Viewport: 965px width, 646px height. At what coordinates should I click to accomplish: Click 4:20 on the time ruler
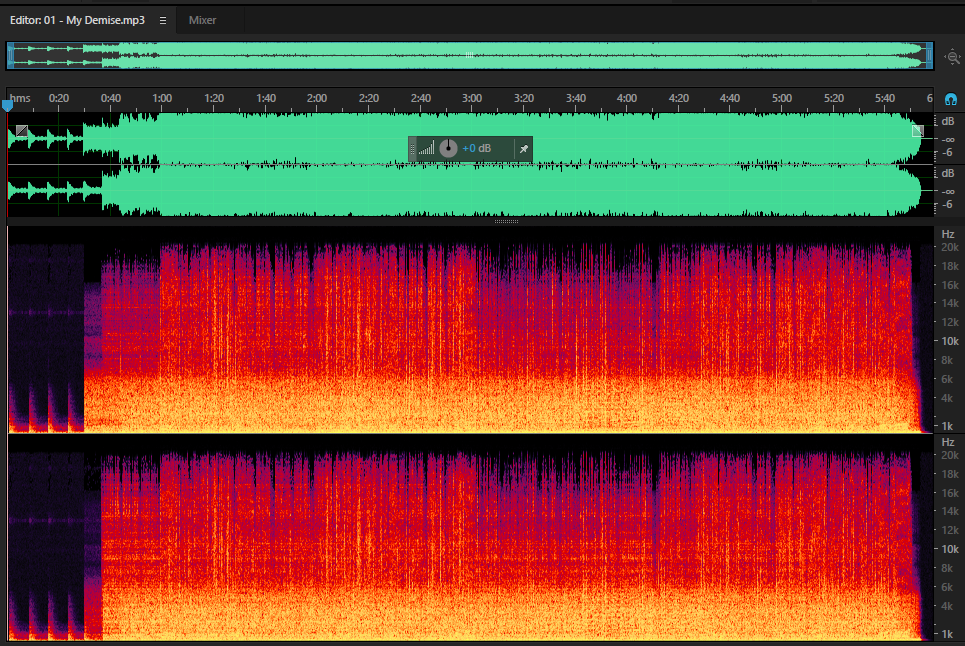(x=679, y=98)
